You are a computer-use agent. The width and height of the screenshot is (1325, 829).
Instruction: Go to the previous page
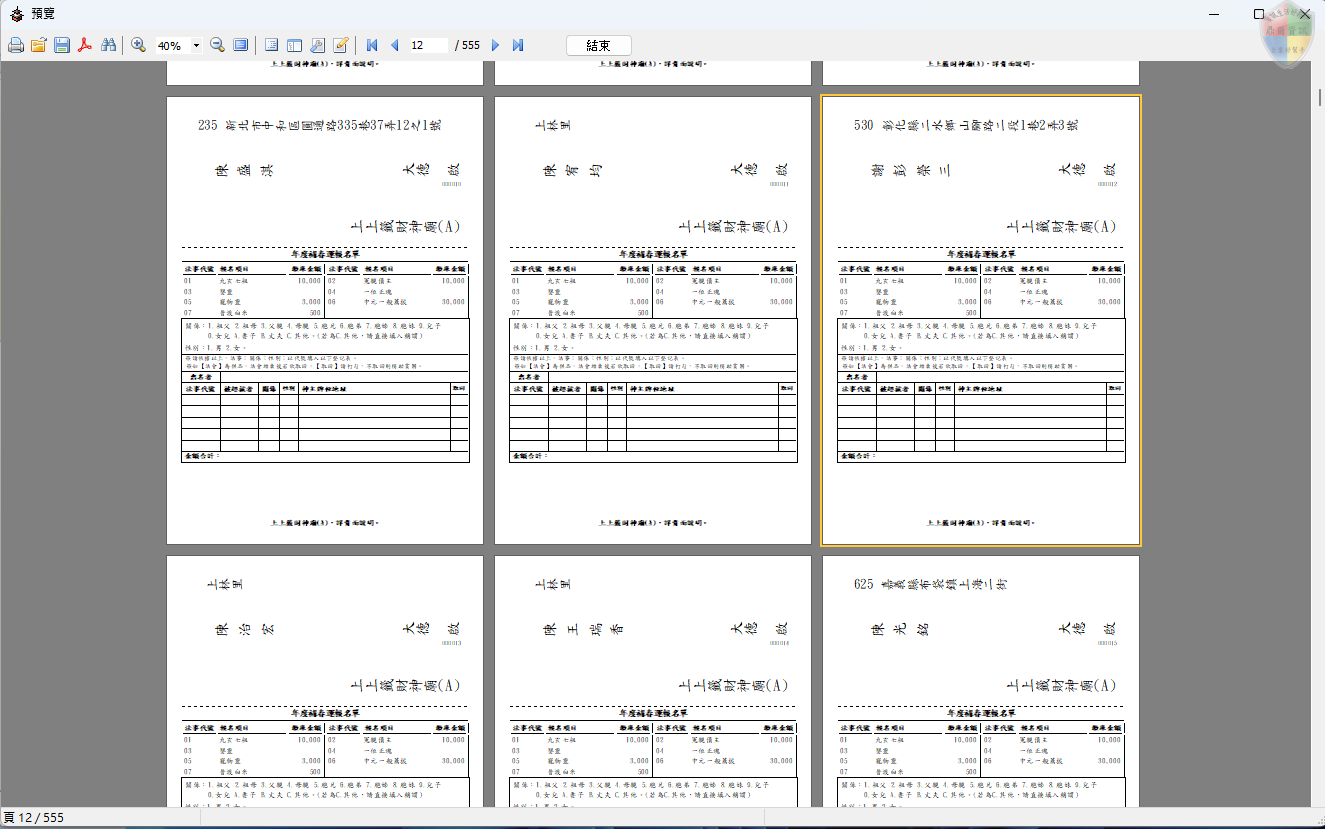[x=394, y=46]
